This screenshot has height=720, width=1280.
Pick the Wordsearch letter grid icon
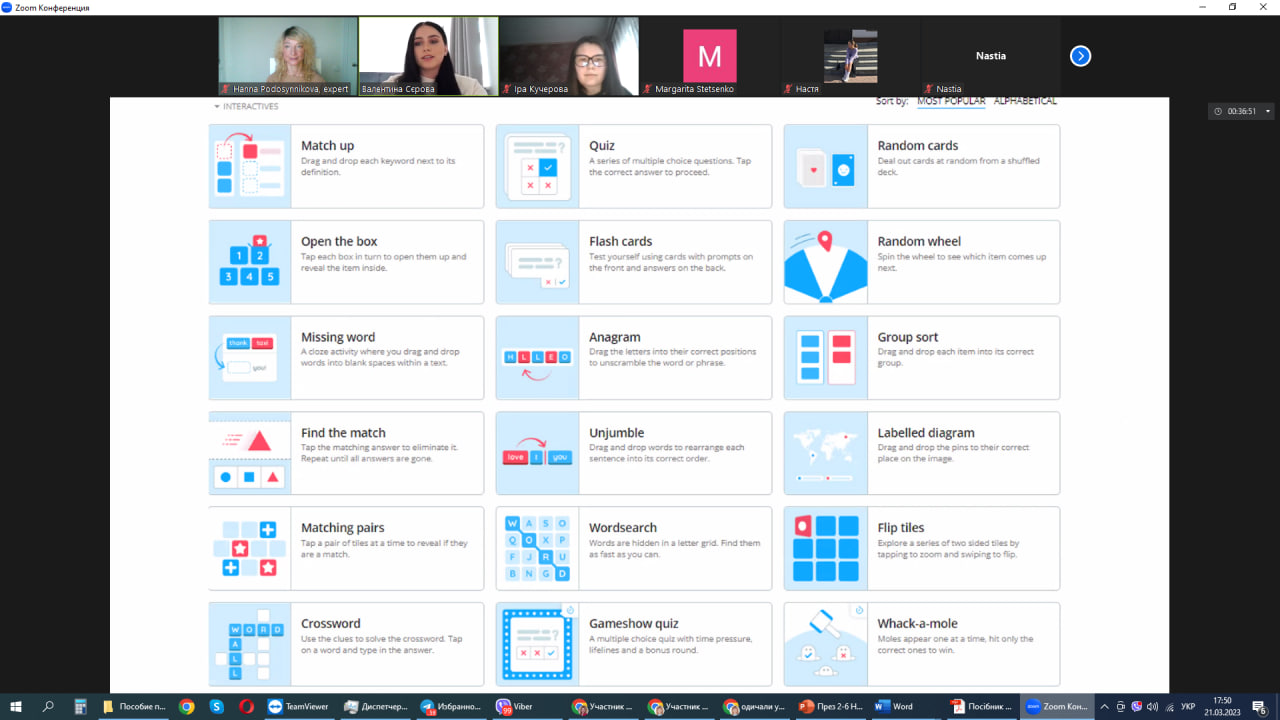coord(537,548)
